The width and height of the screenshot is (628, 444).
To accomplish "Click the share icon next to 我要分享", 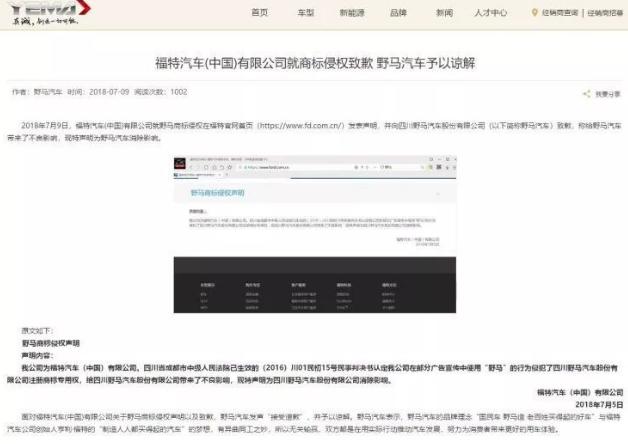I will pyautogui.click(x=586, y=94).
